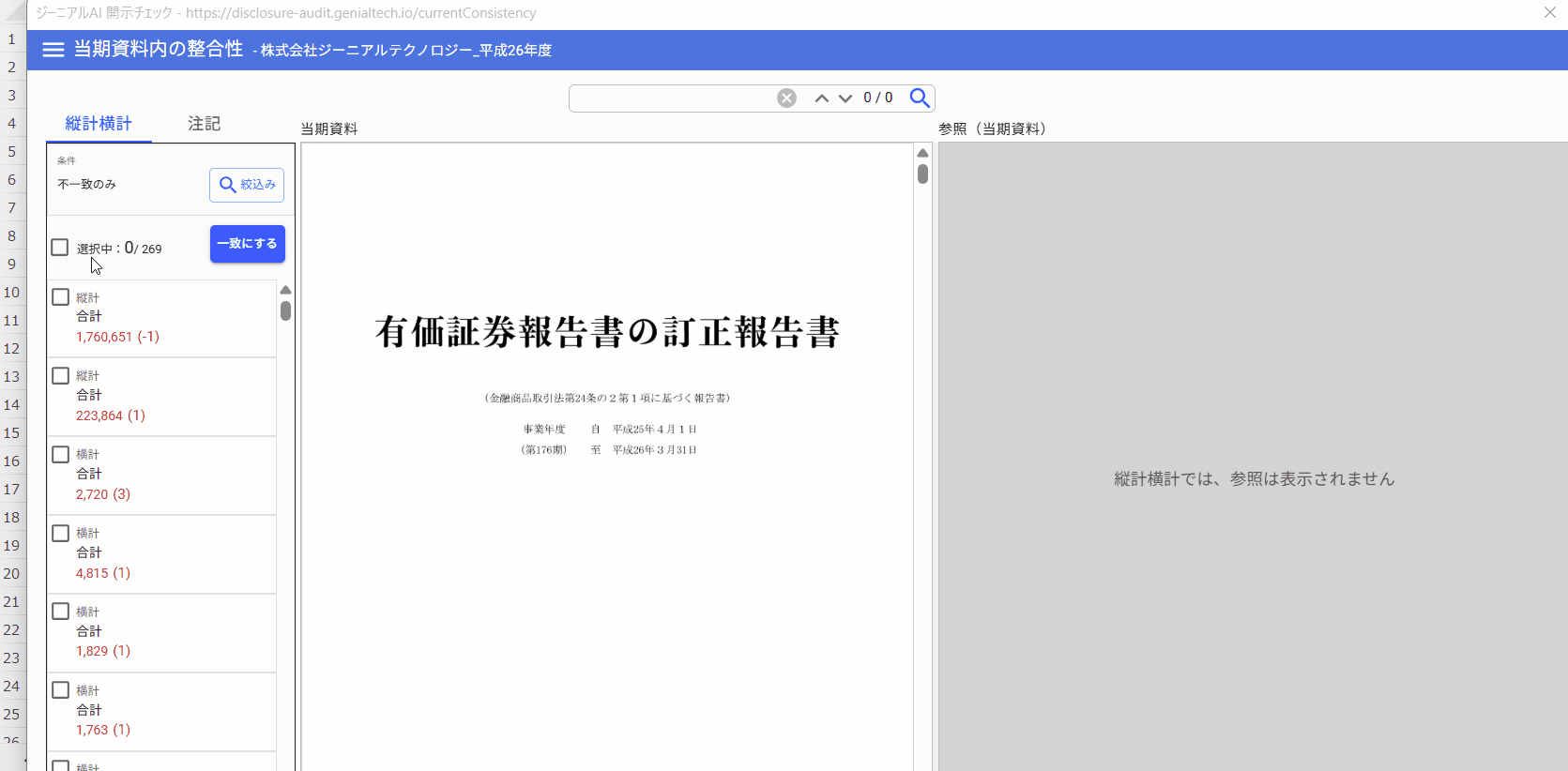The image size is (1568, 771).
Task: Click the 参照（当期資料） panel label
Action: click(992, 128)
